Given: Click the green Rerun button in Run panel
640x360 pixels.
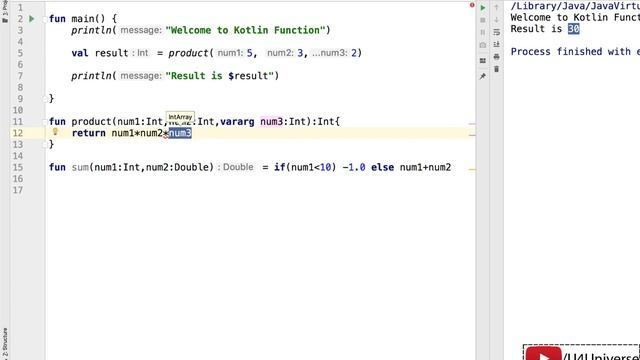Looking at the screenshot, I should tap(483, 8).
